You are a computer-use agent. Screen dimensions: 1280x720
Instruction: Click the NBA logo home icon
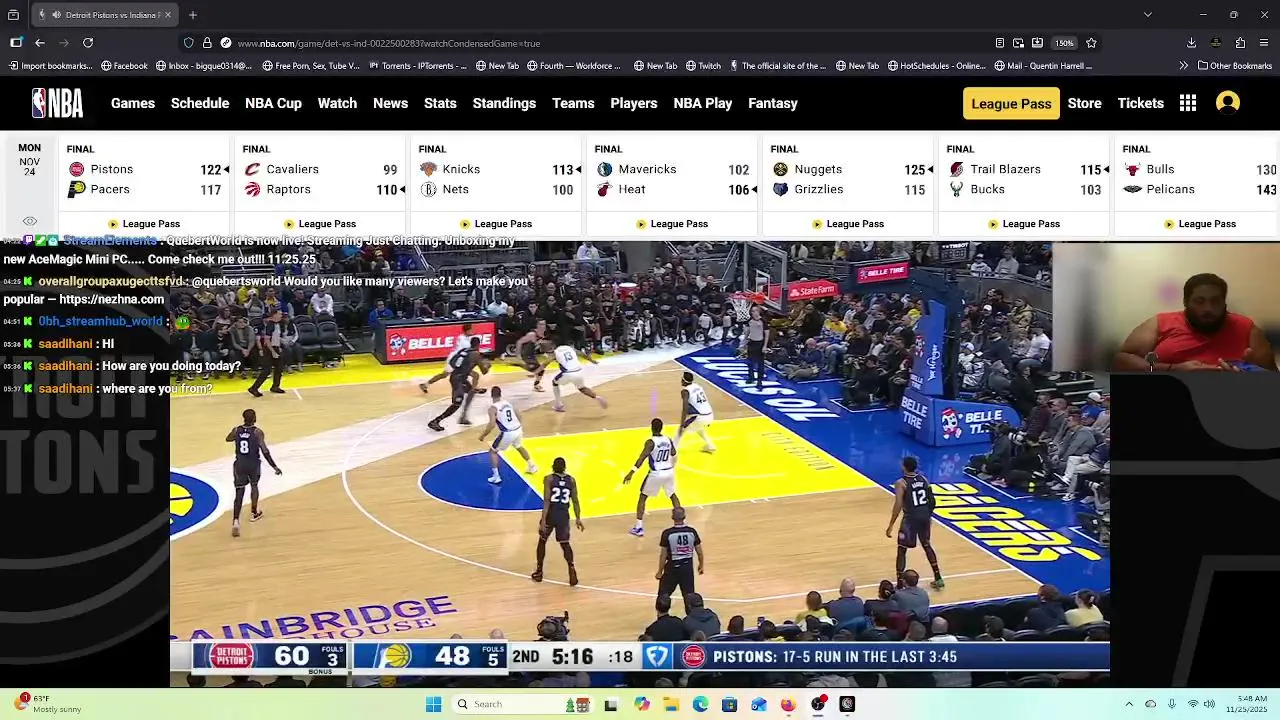tap(57, 103)
